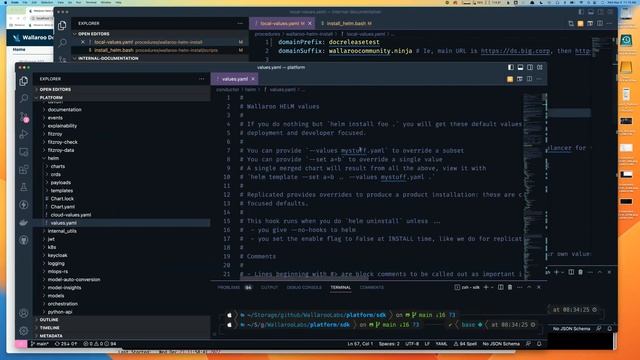Split the values.yaml editor to the right
This screenshot has height=360, width=640.
(529, 79)
